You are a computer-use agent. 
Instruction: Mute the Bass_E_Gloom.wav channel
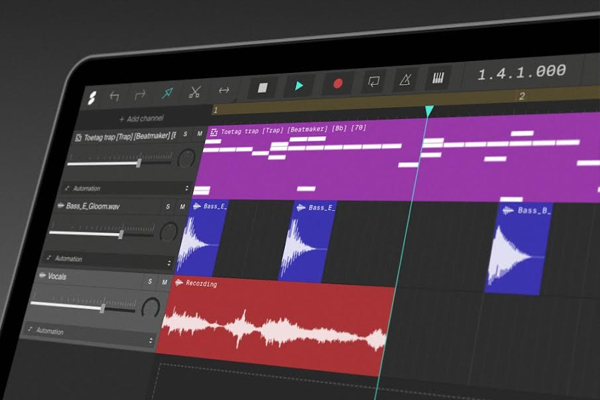pos(182,206)
